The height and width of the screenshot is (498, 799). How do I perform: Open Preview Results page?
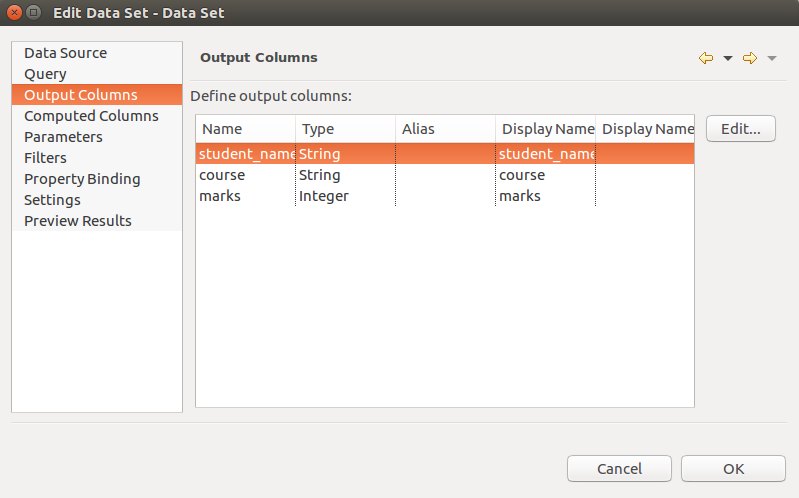point(77,221)
